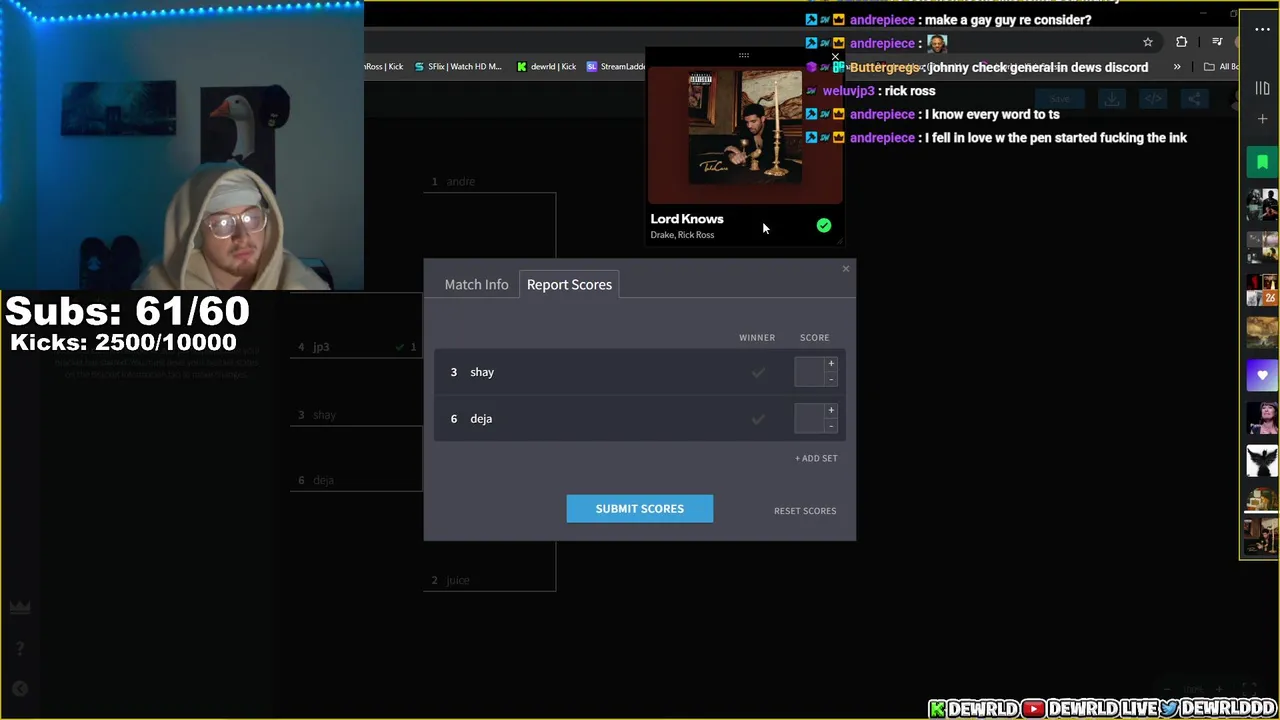Viewport: 1280px width, 720px height.
Task: Click deja's score input box
Action: click(x=809, y=419)
